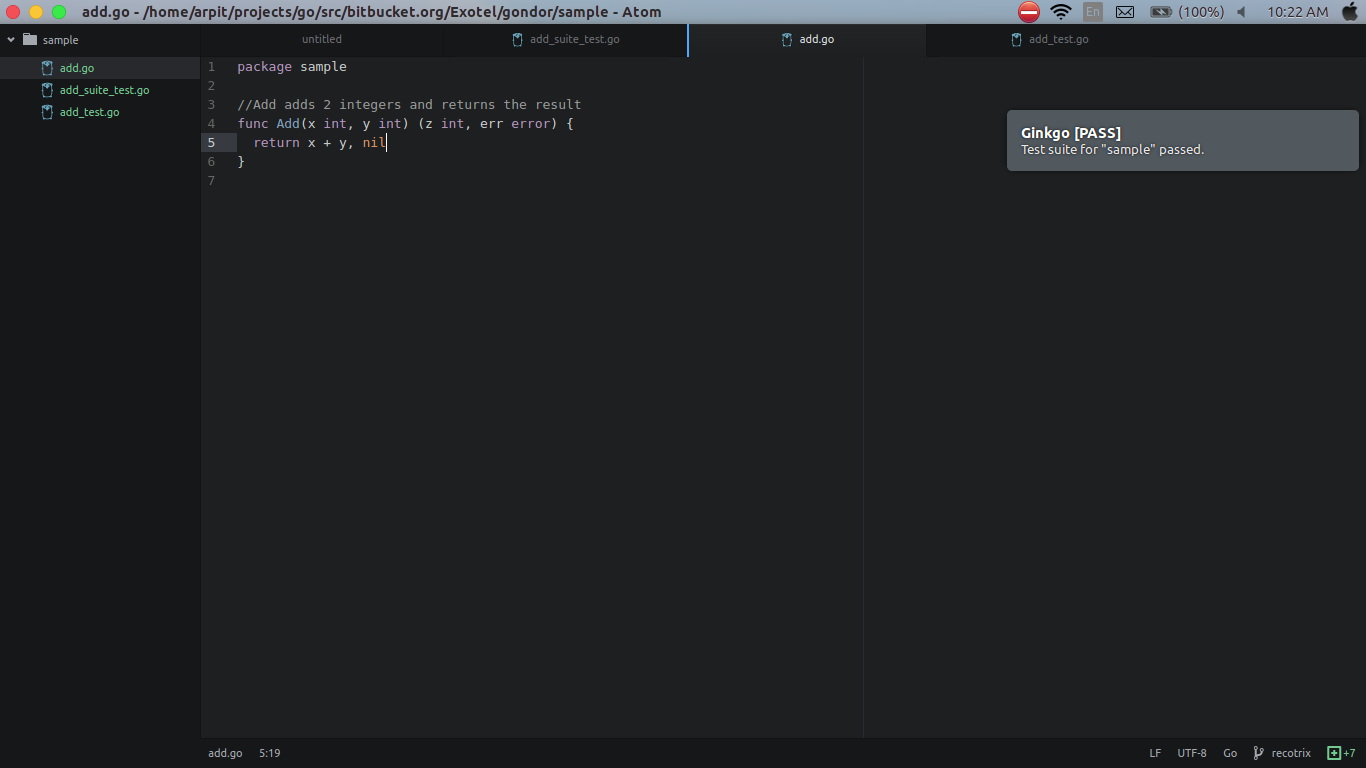Open add.go in the tree view
Image resolution: width=1366 pixels, height=768 pixels.
77,68
